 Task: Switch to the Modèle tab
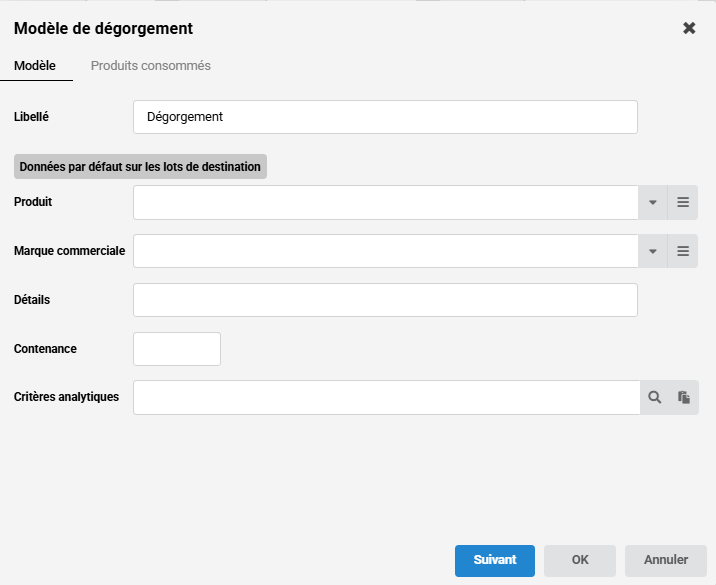click(x=35, y=66)
